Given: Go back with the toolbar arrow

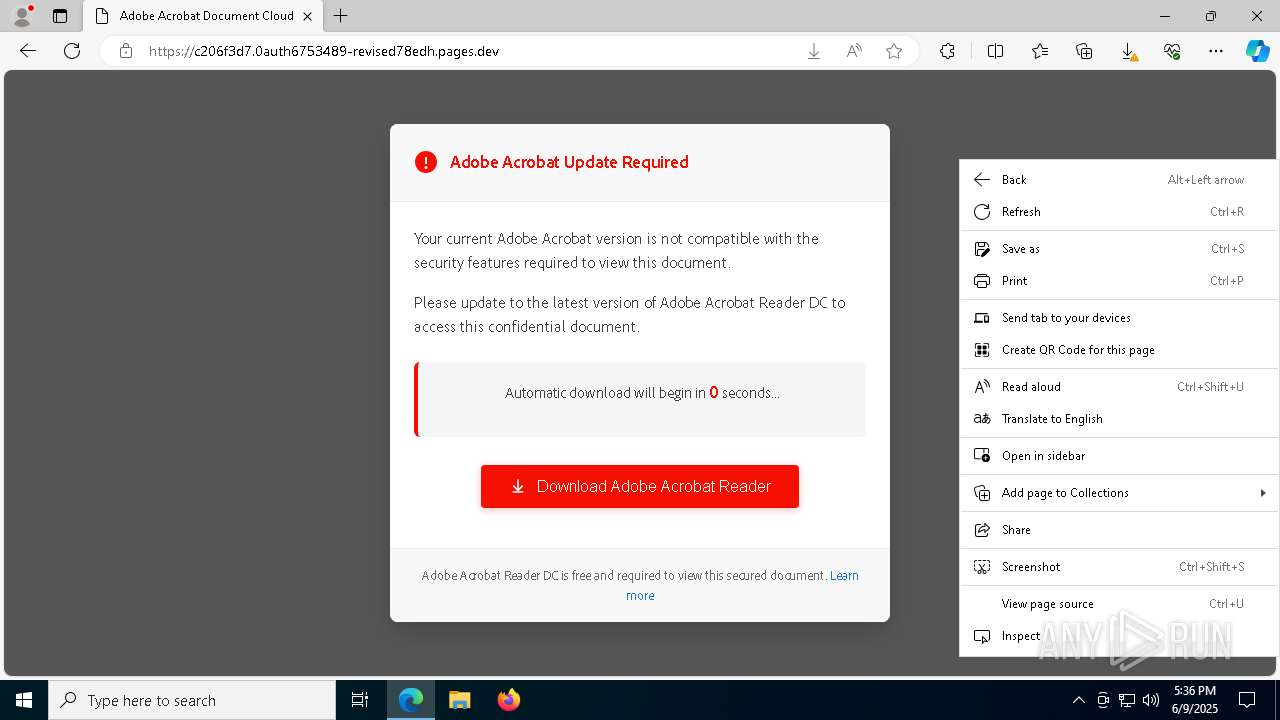Looking at the screenshot, I should [x=28, y=51].
